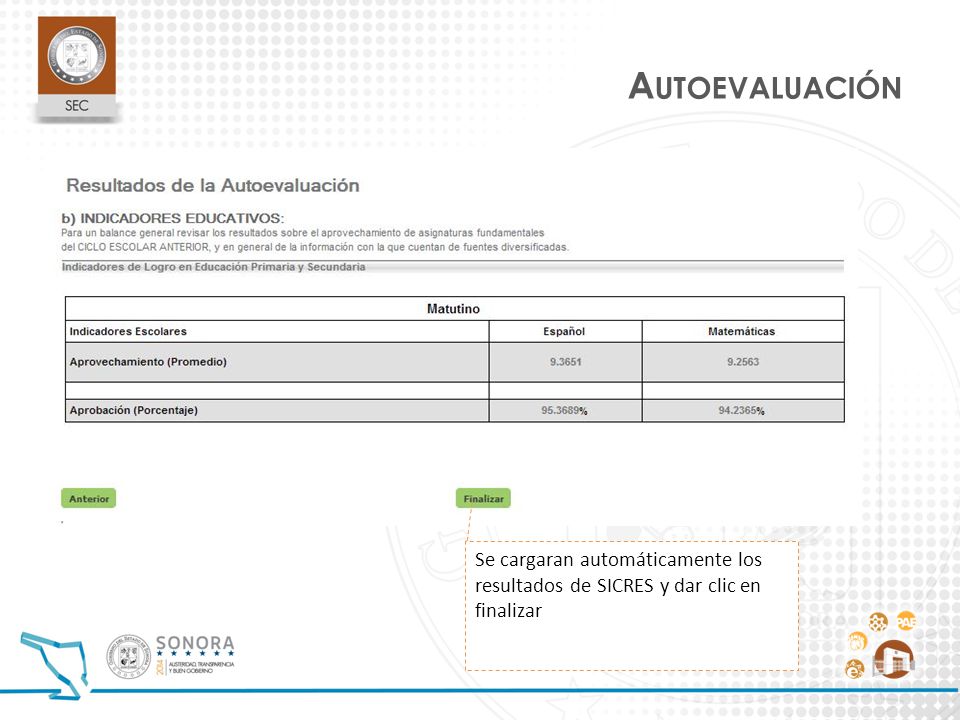Click the green Finalizar button

483,498
